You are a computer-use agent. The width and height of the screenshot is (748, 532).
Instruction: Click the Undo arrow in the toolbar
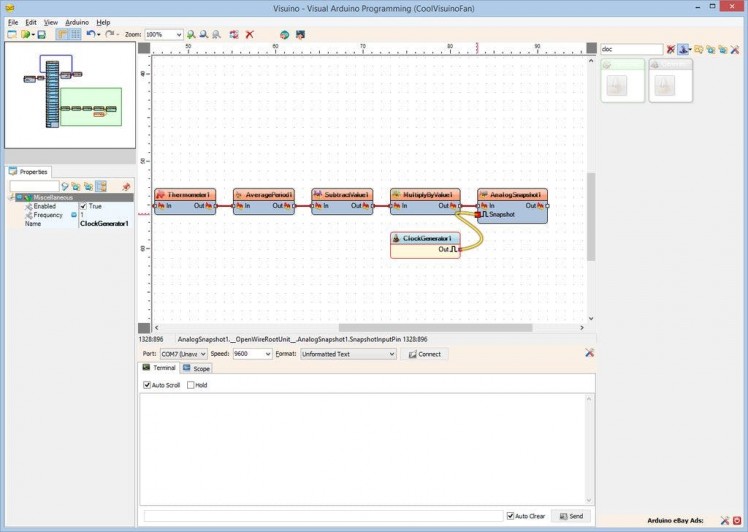90,34
